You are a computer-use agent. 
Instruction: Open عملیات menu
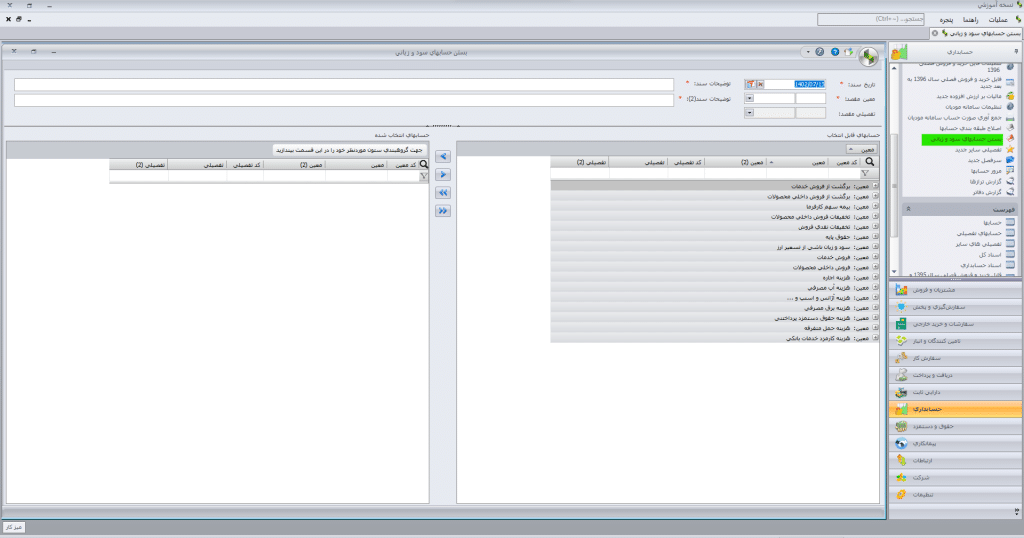coord(998,20)
